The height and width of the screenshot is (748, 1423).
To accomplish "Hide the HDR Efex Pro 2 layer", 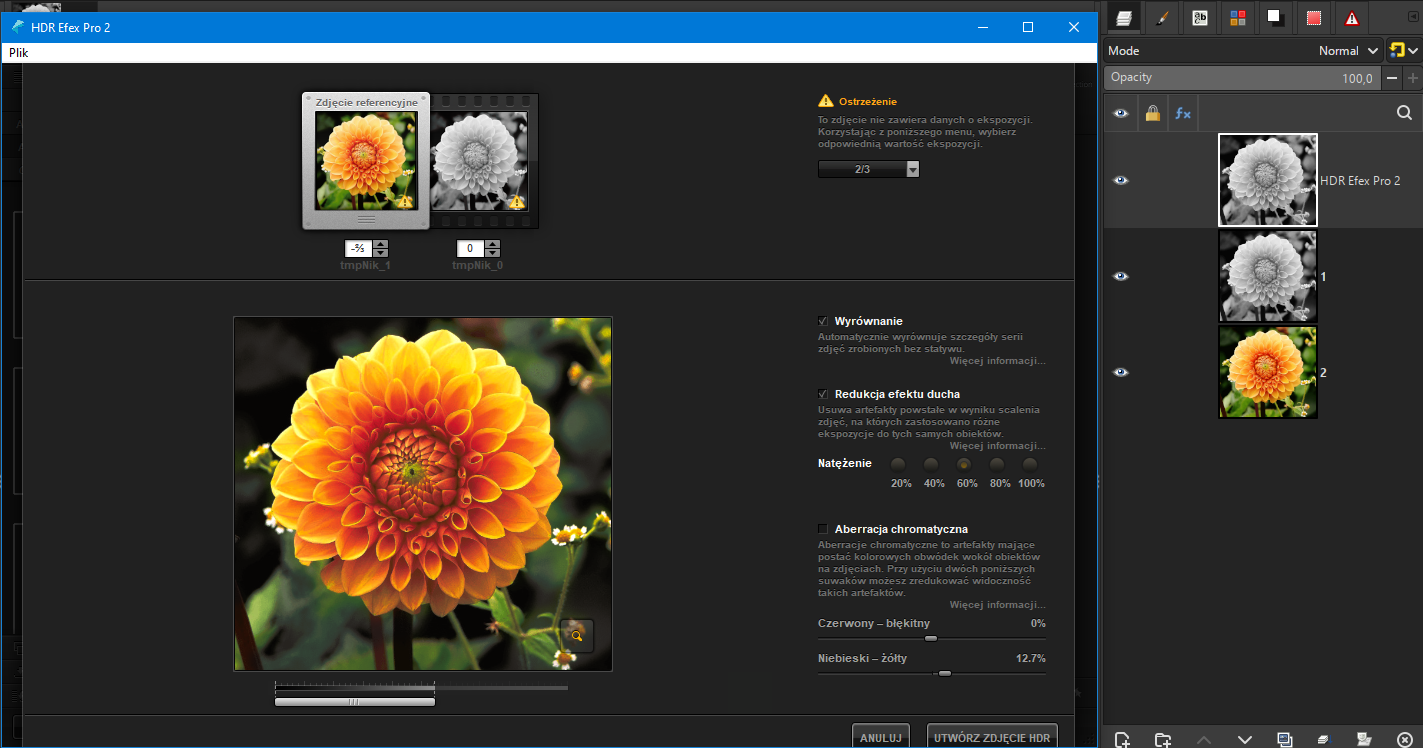I will pyautogui.click(x=1121, y=180).
